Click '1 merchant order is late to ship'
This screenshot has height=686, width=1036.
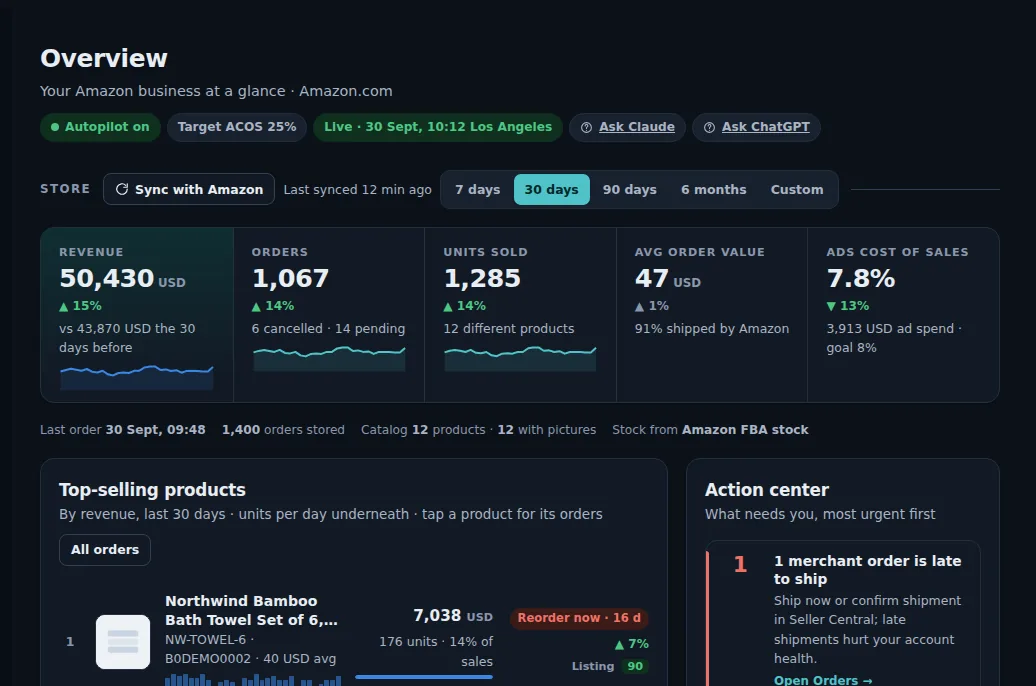point(868,570)
